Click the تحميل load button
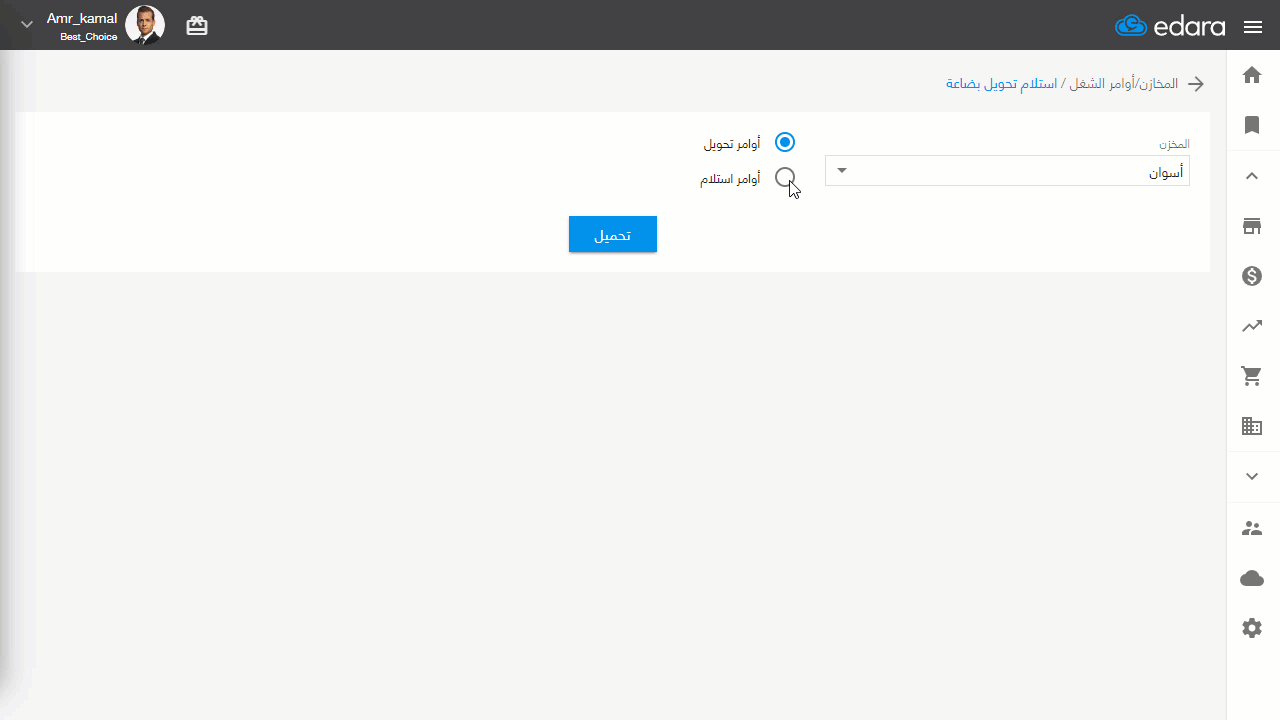Screen dimensions: 1280x720 point(613,234)
